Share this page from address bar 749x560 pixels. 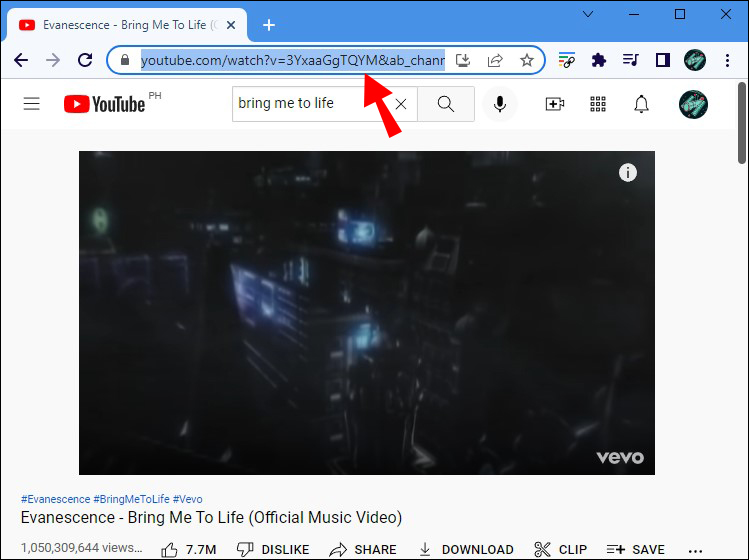[x=495, y=60]
